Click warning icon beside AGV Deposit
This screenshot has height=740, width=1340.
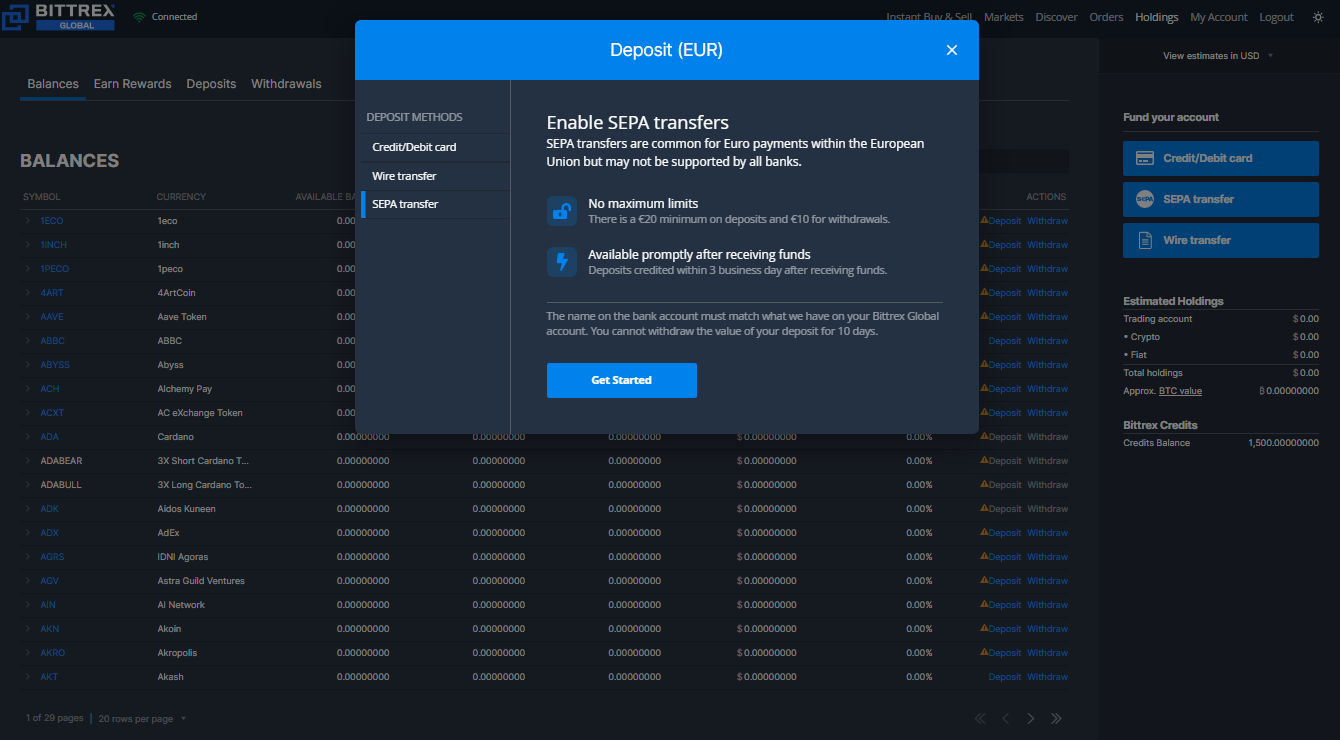[x=984, y=581]
